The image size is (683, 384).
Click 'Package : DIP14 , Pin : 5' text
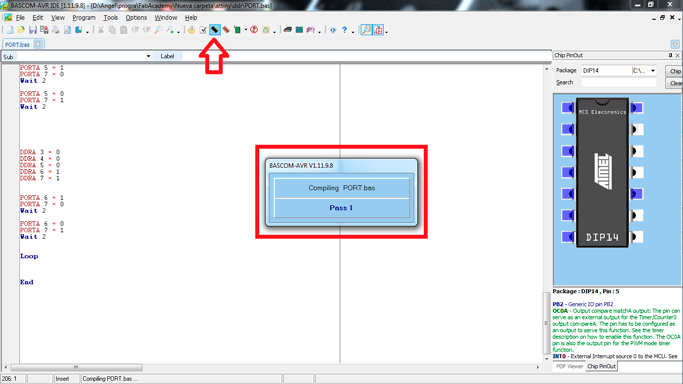click(586, 291)
